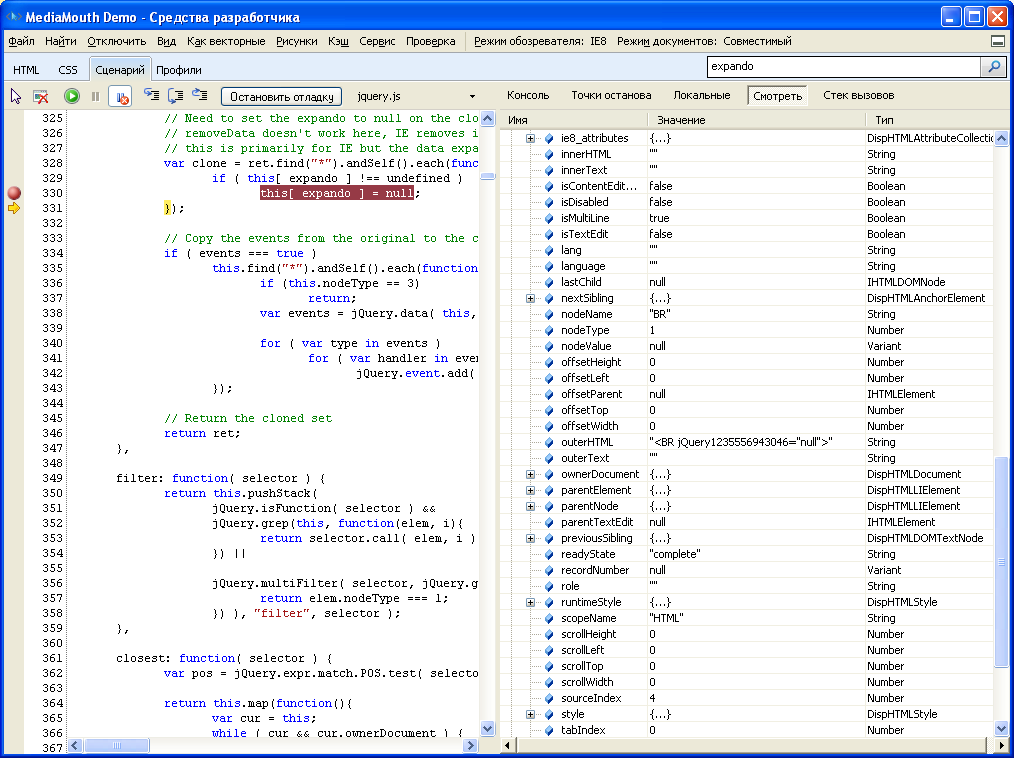Click the Остановить отладку button
This screenshot has height=758, width=1014.
[281, 96]
